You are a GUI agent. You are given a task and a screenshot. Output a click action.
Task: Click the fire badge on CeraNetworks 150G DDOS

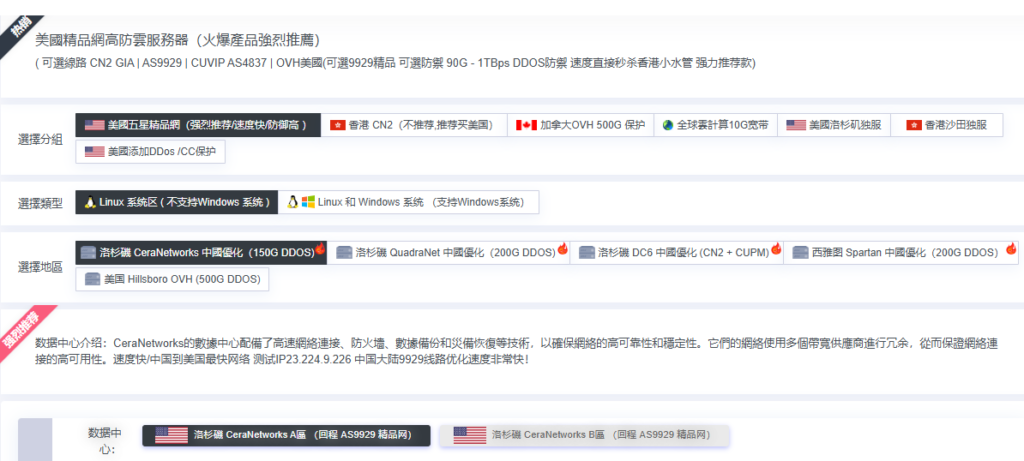click(x=320, y=248)
